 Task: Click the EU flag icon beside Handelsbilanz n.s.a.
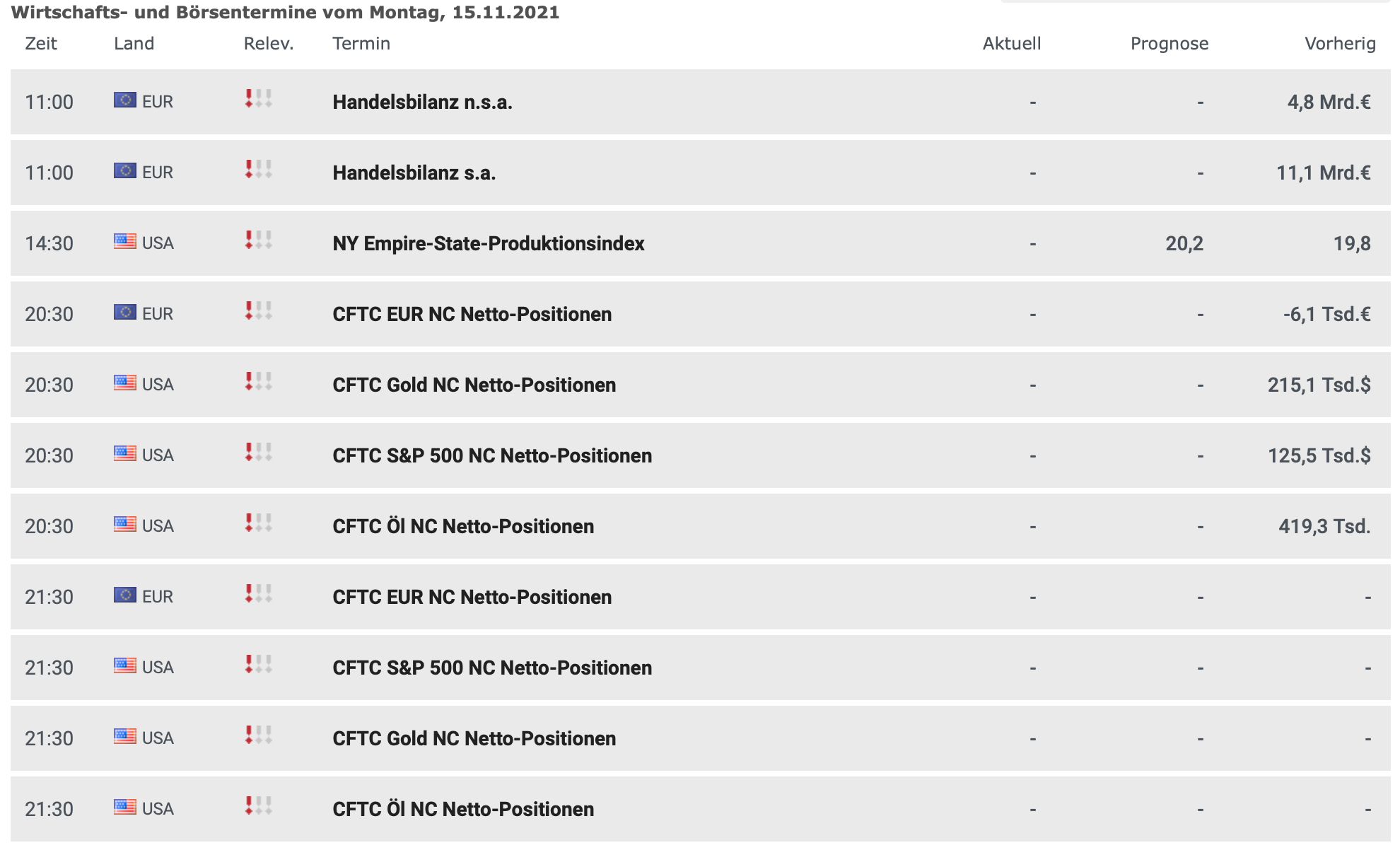click(125, 100)
